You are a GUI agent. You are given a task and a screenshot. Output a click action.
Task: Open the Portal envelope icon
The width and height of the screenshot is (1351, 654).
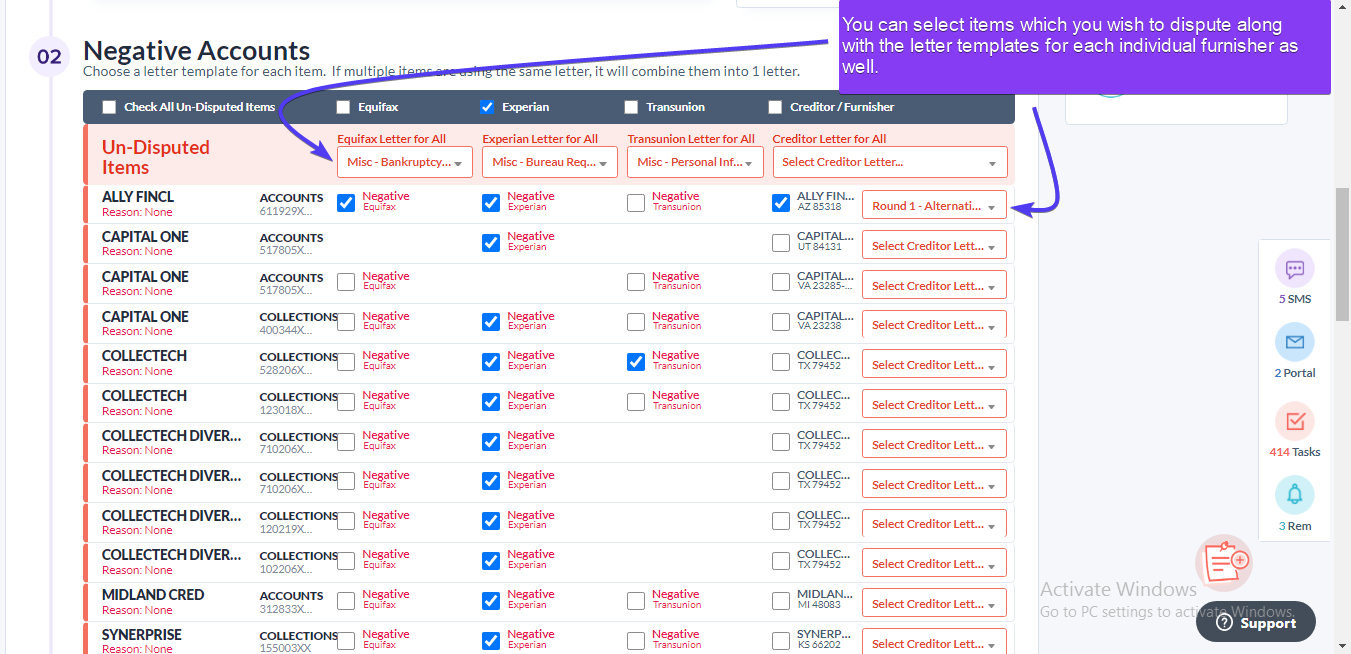tap(1294, 343)
